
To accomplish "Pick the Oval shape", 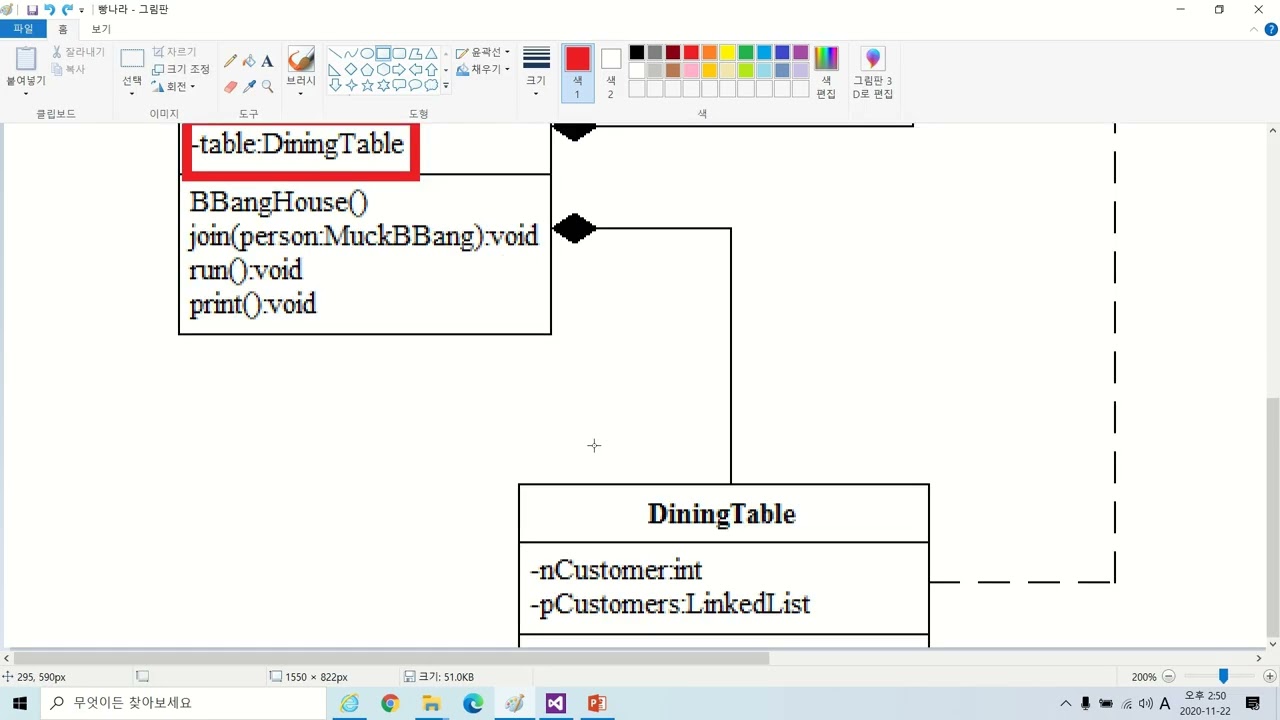I will [367, 54].
